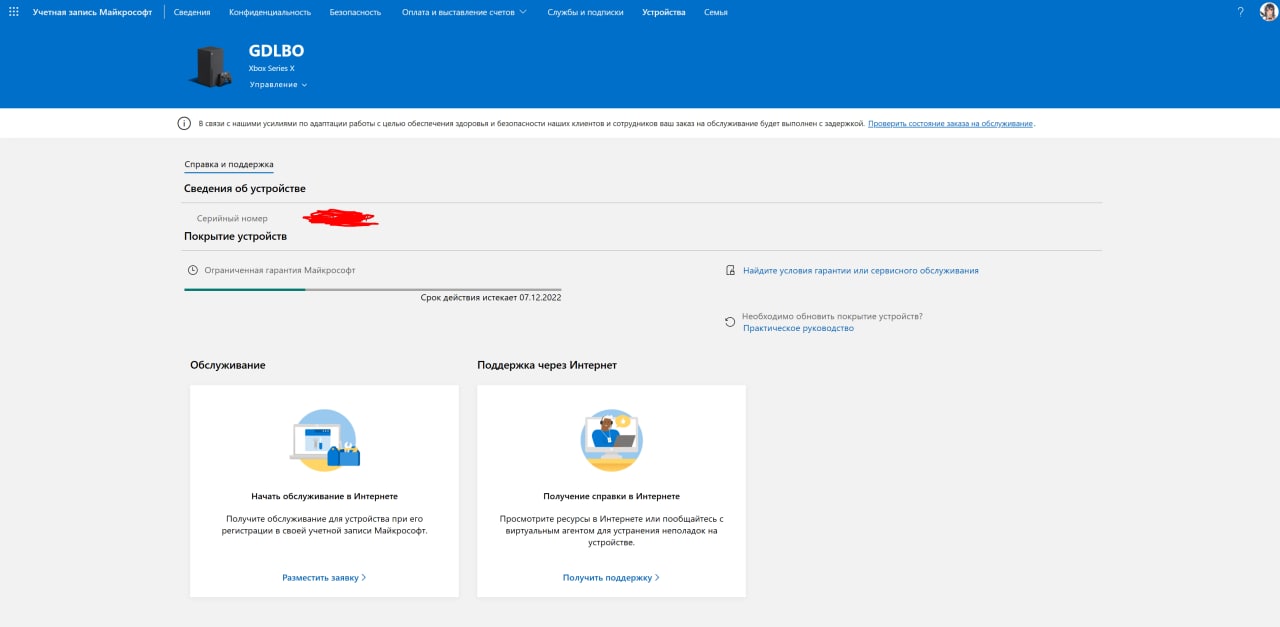Image resolution: width=1280 pixels, height=627 pixels.
Task: Click the online support agent illustration
Action: [612, 440]
